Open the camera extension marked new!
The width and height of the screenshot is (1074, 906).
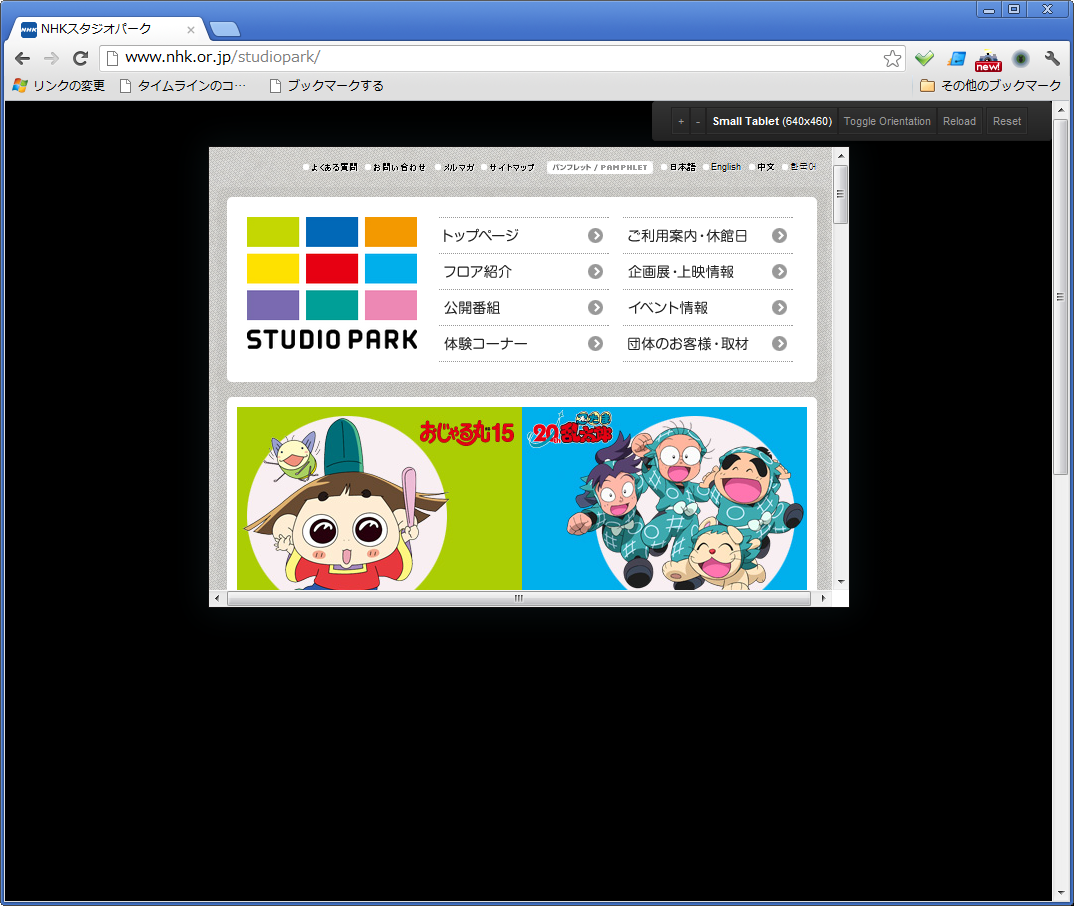[x=988, y=60]
